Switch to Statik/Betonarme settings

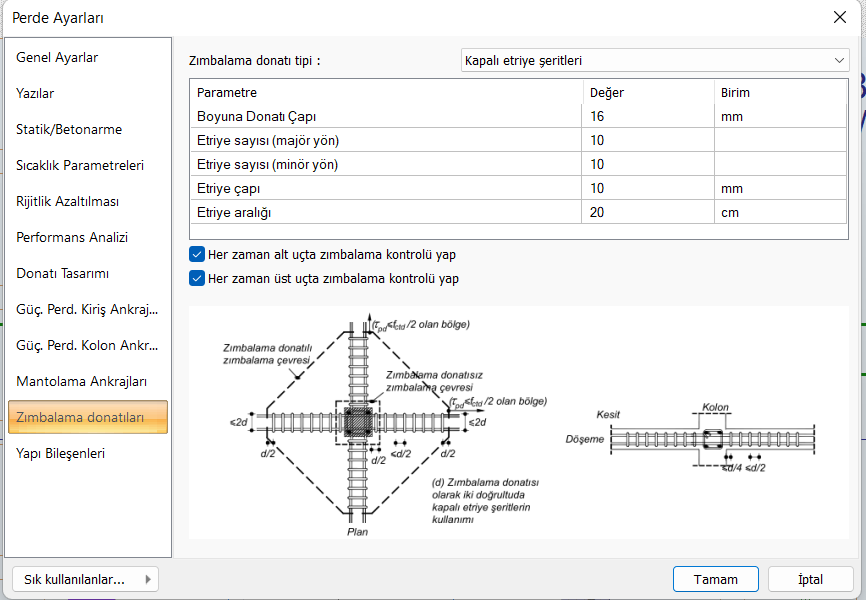(69, 130)
